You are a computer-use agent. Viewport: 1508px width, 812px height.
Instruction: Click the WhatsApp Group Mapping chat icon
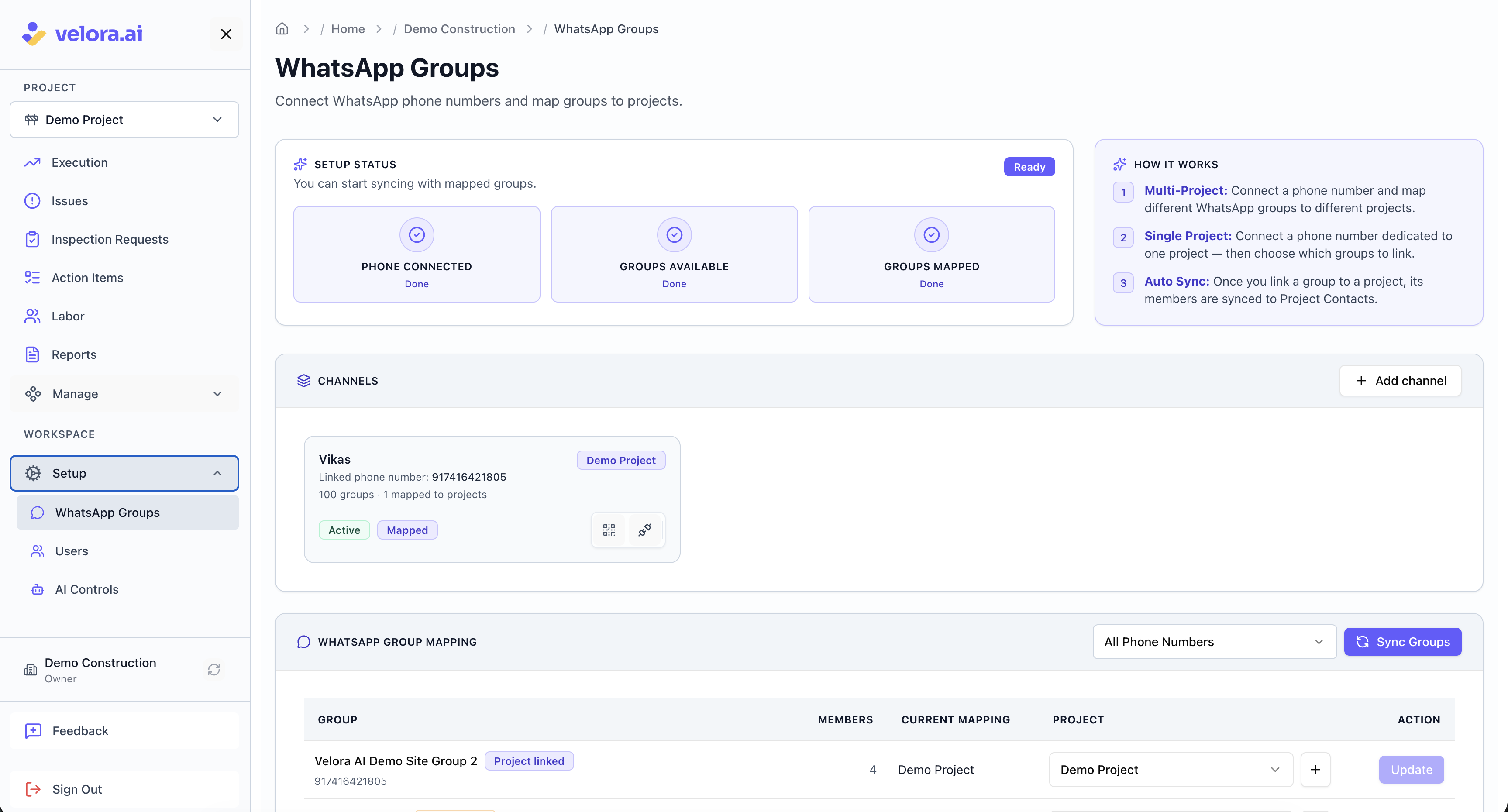(304, 642)
